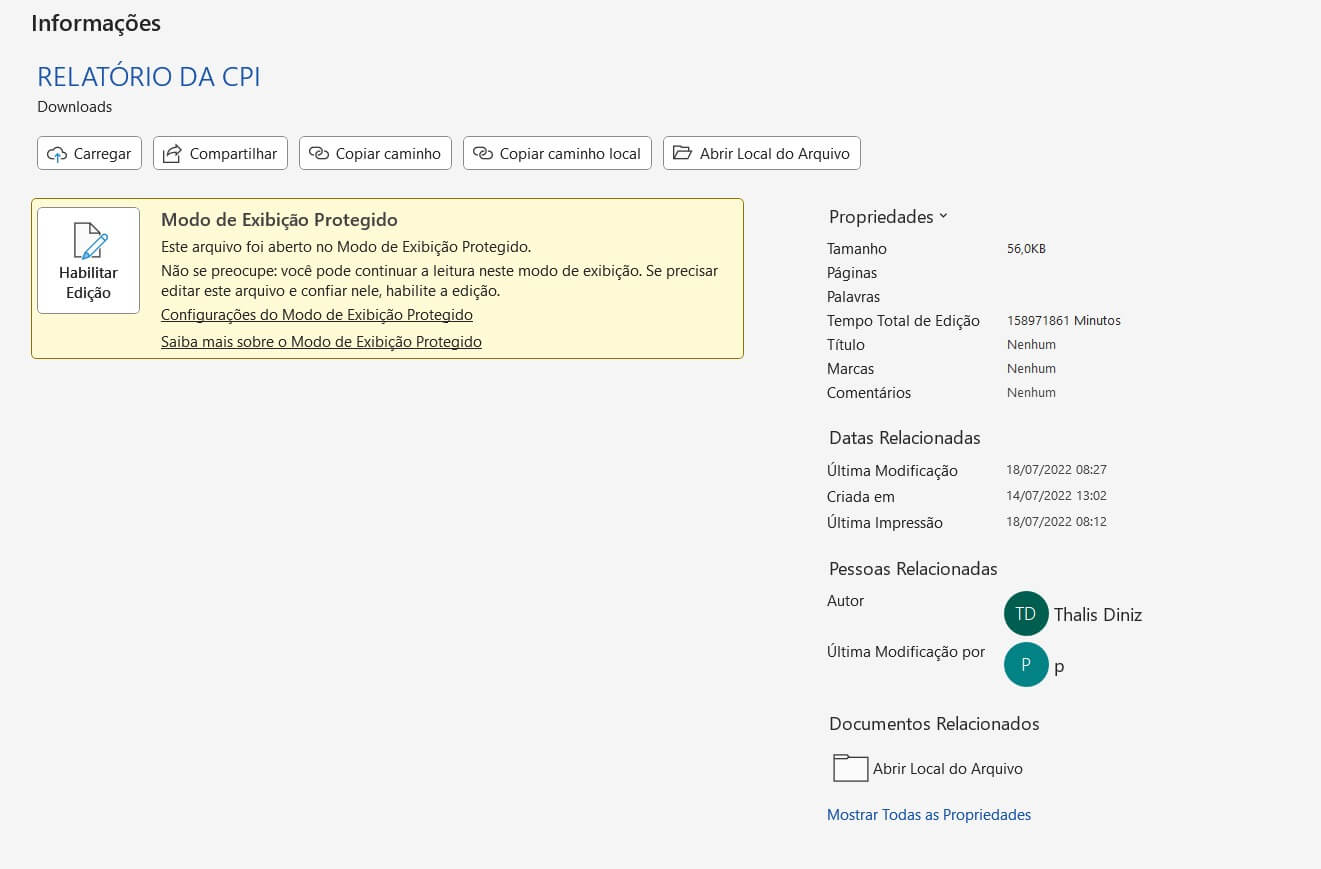Select the author name Thalis Diniz
The width and height of the screenshot is (1321, 869).
pyautogui.click(x=1097, y=615)
